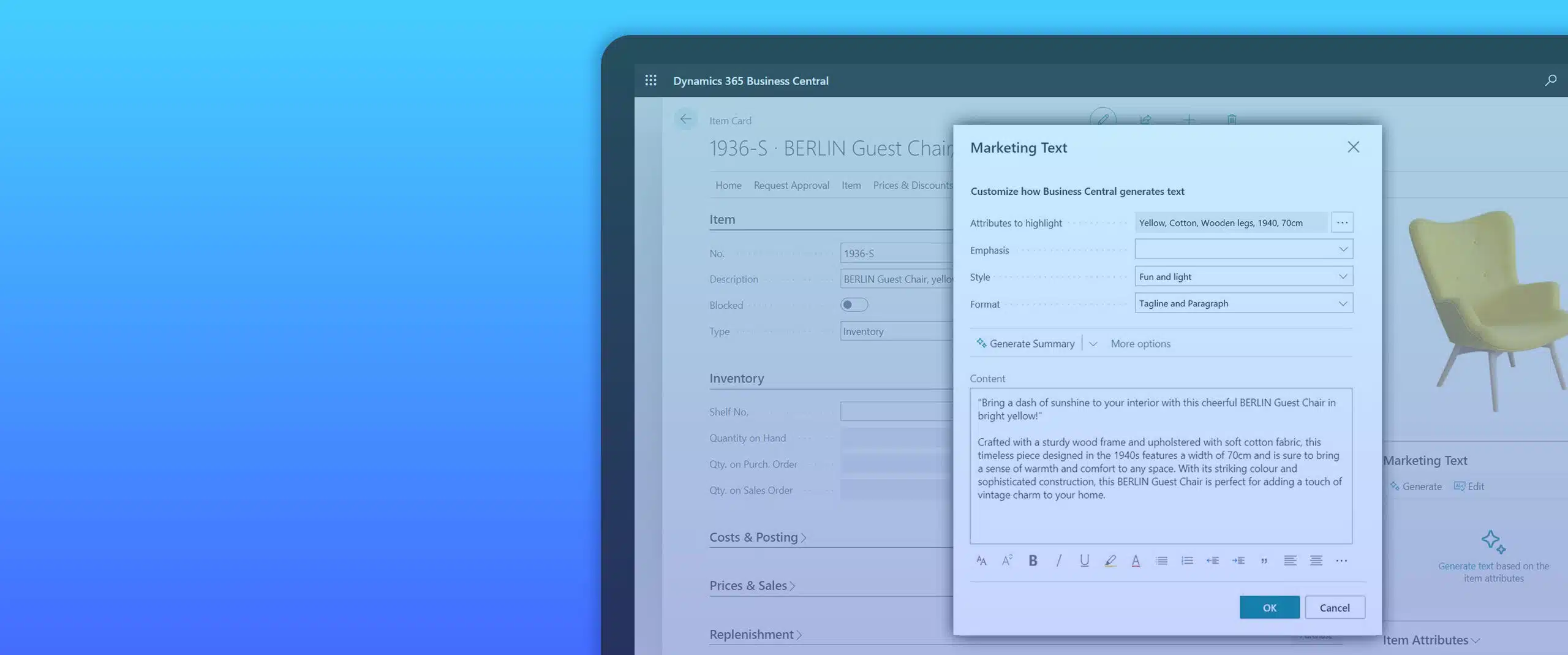Click the search magnifier icon

pyautogui.click(x=1550, y=80)
